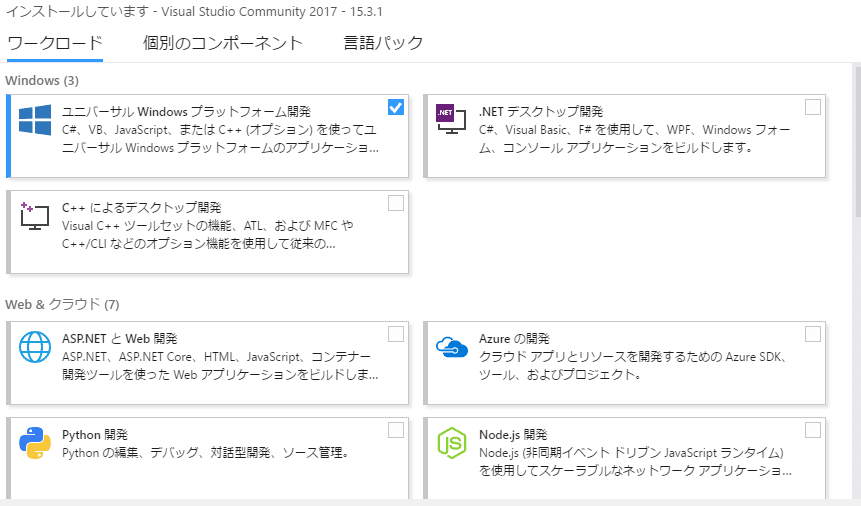Click the Python 開発 title text
861x506 pixels.
(x=95, y=435)
